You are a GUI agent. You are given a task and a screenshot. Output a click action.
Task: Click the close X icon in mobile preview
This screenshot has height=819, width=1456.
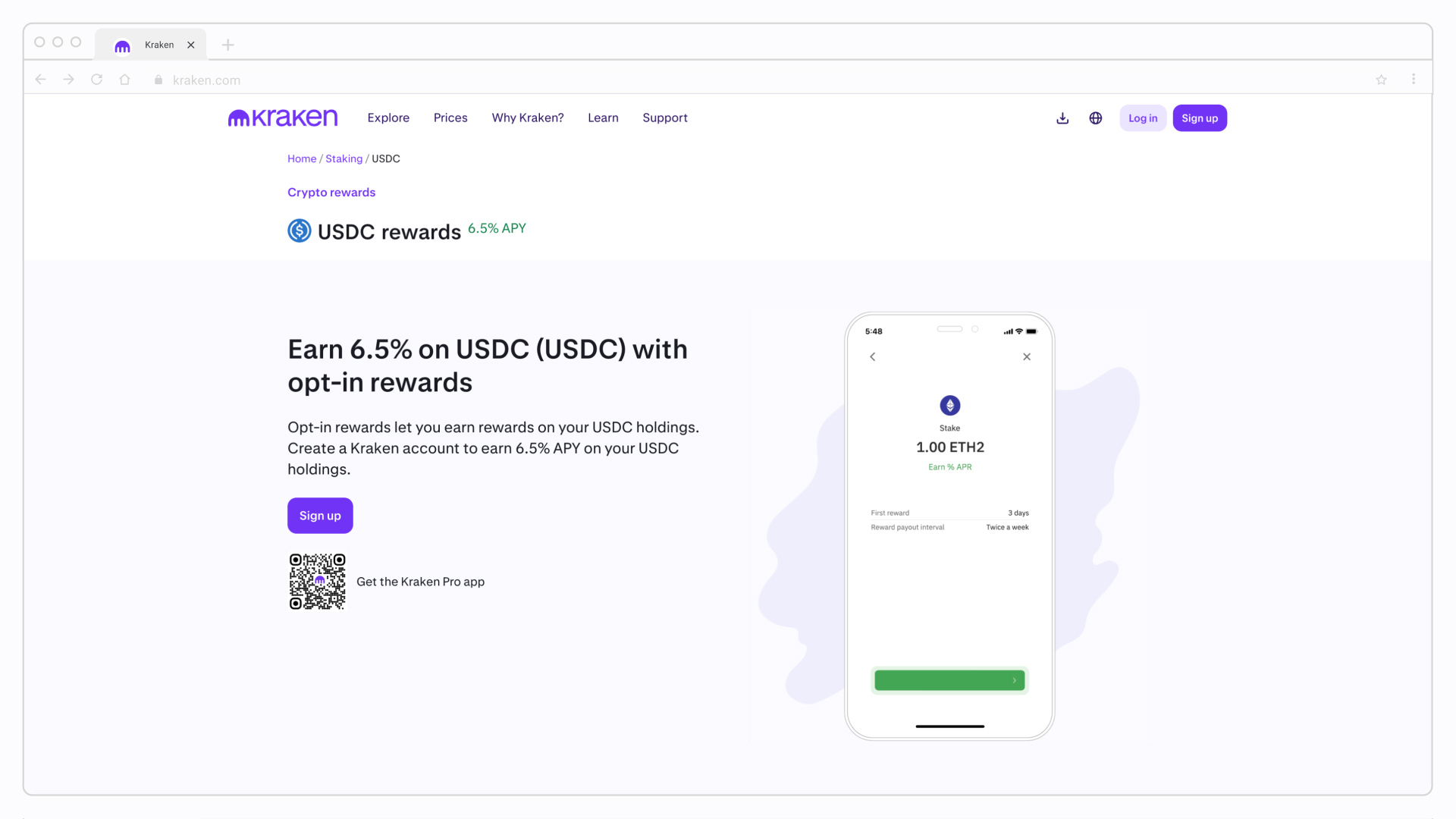(x=1026, y=357)
